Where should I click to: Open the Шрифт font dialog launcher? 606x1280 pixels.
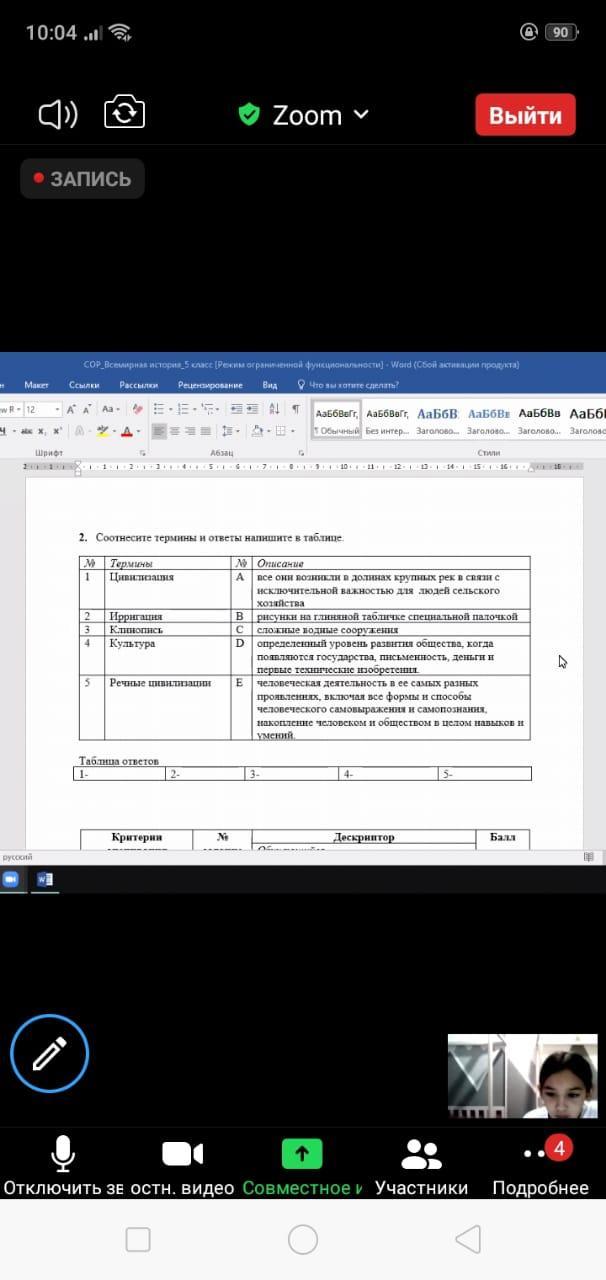pos(143,453)
